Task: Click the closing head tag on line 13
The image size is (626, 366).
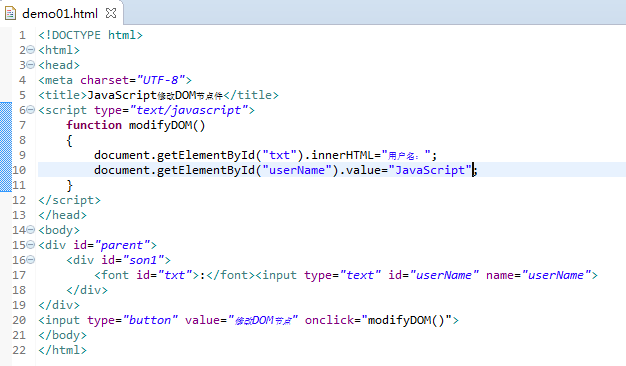Action: coord(63,215)
